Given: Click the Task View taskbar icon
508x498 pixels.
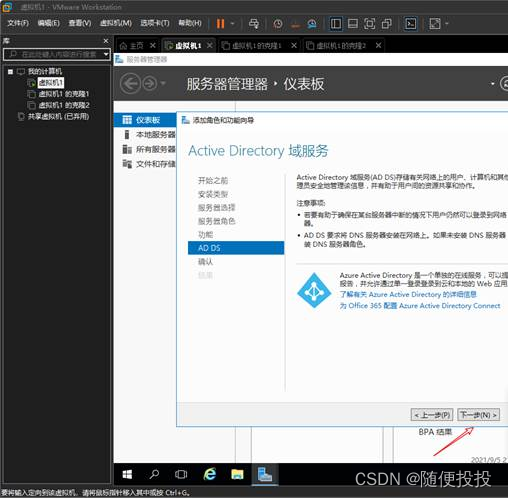Looking at the screenshot, I should pos(181,474).
